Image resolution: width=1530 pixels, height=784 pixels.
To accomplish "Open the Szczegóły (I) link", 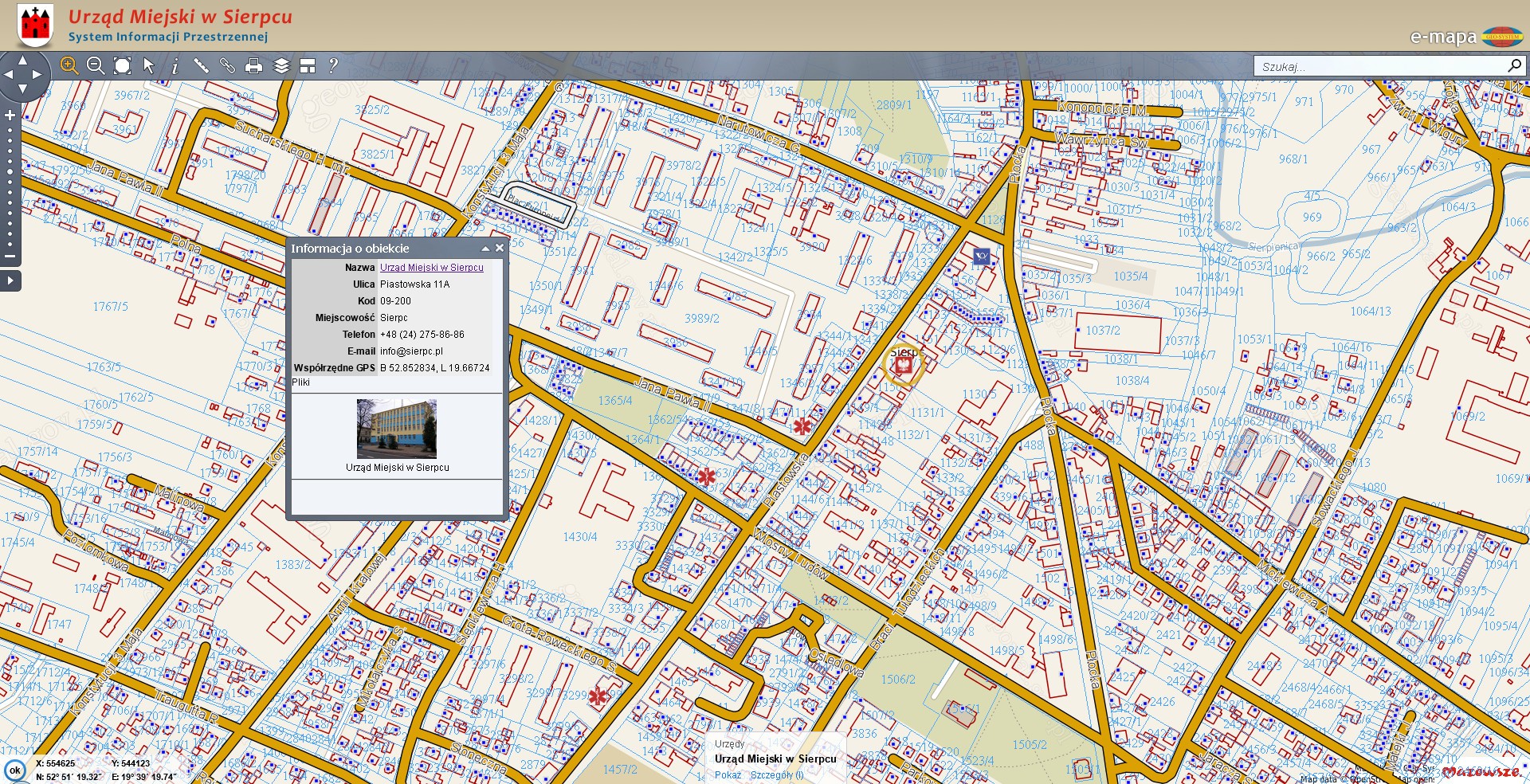I will 777,775.
